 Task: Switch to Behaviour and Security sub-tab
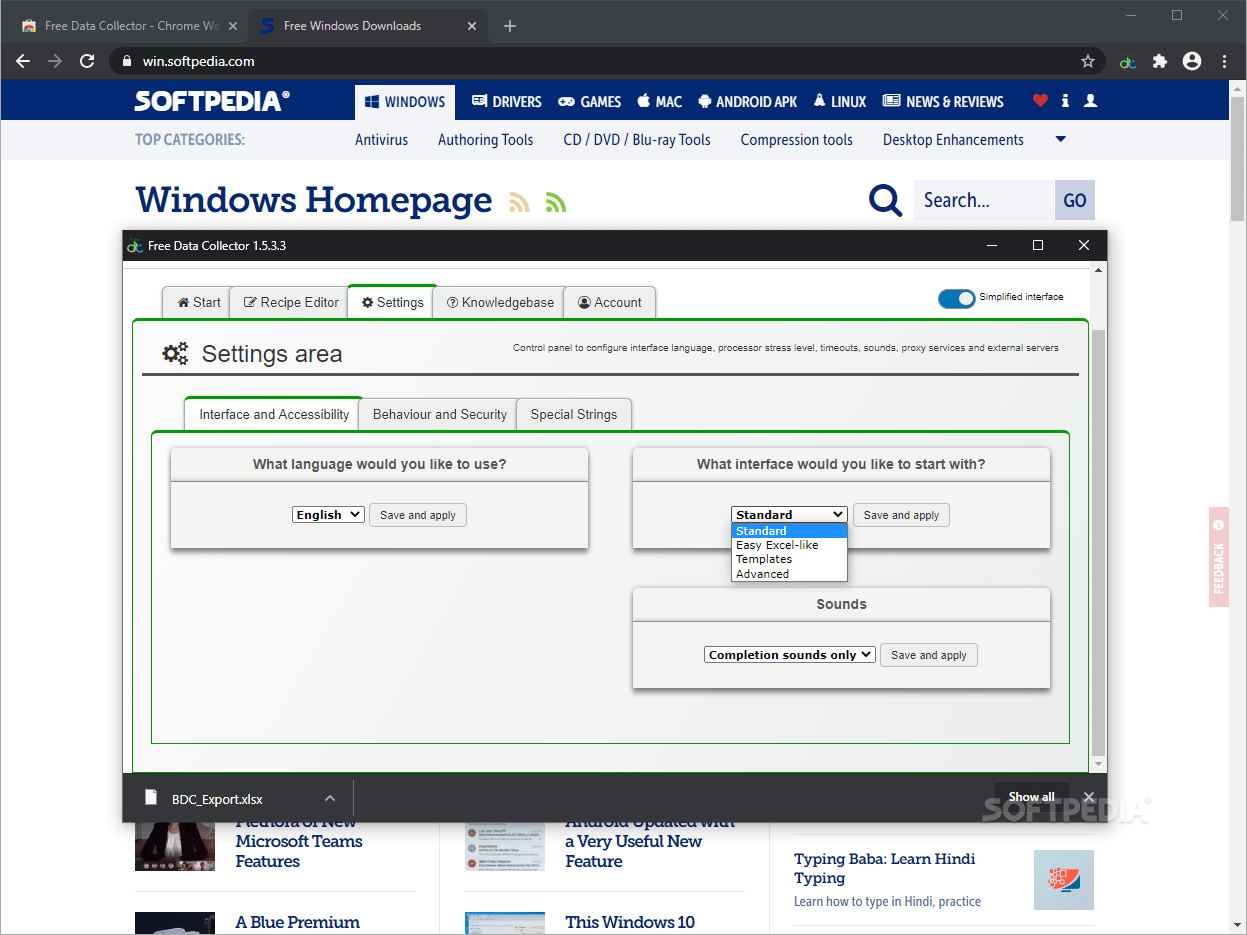(439, 414)
